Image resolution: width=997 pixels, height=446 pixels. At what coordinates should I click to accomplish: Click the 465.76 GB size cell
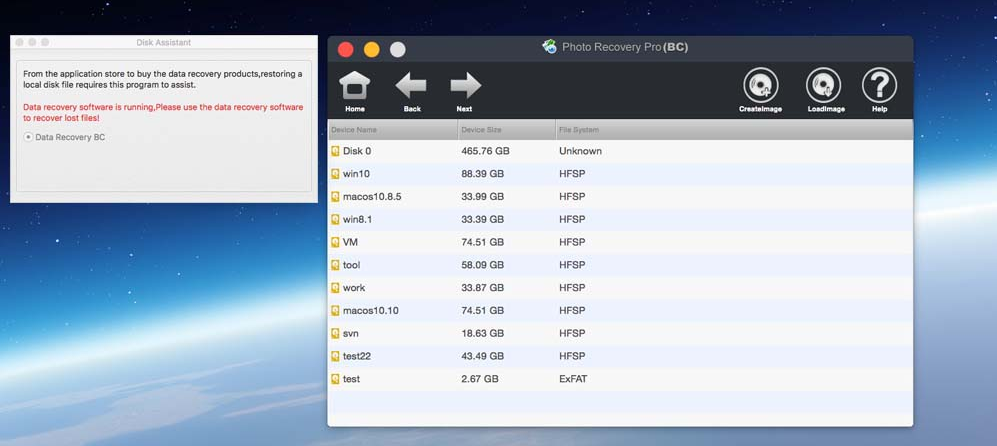485,151
